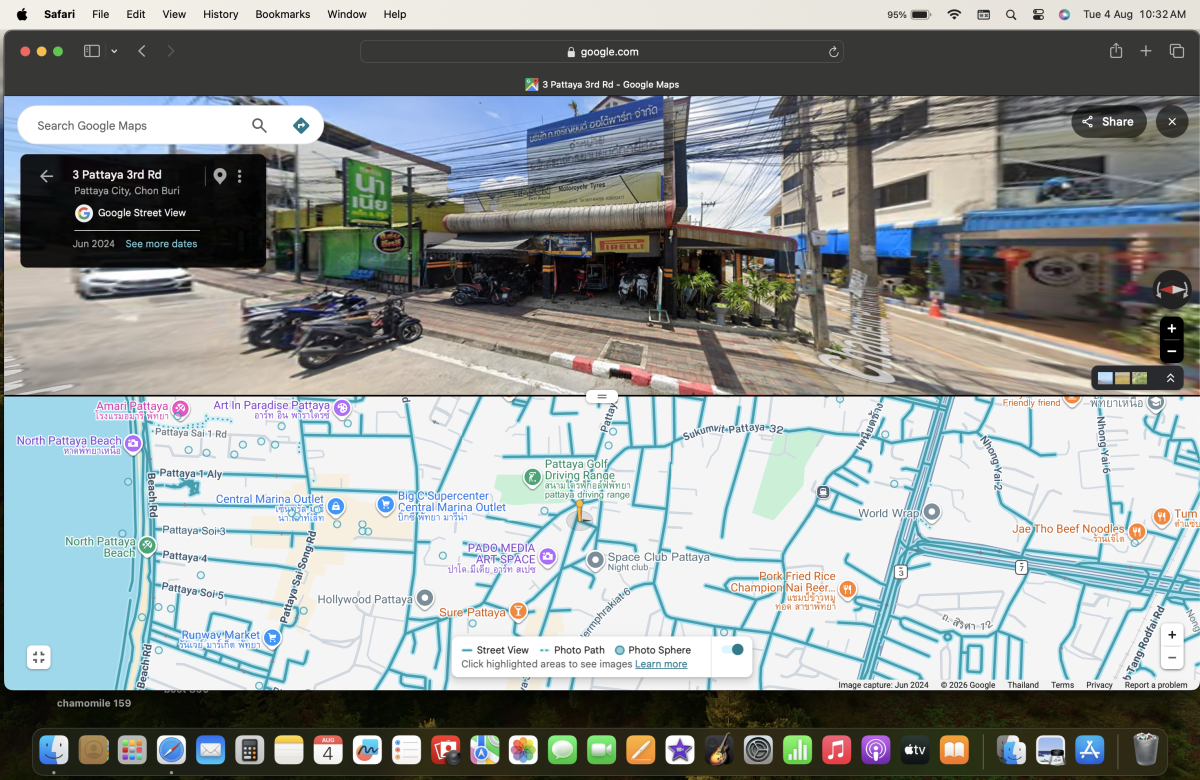Open the three-dot options menu in the address card

click(239, 176)
